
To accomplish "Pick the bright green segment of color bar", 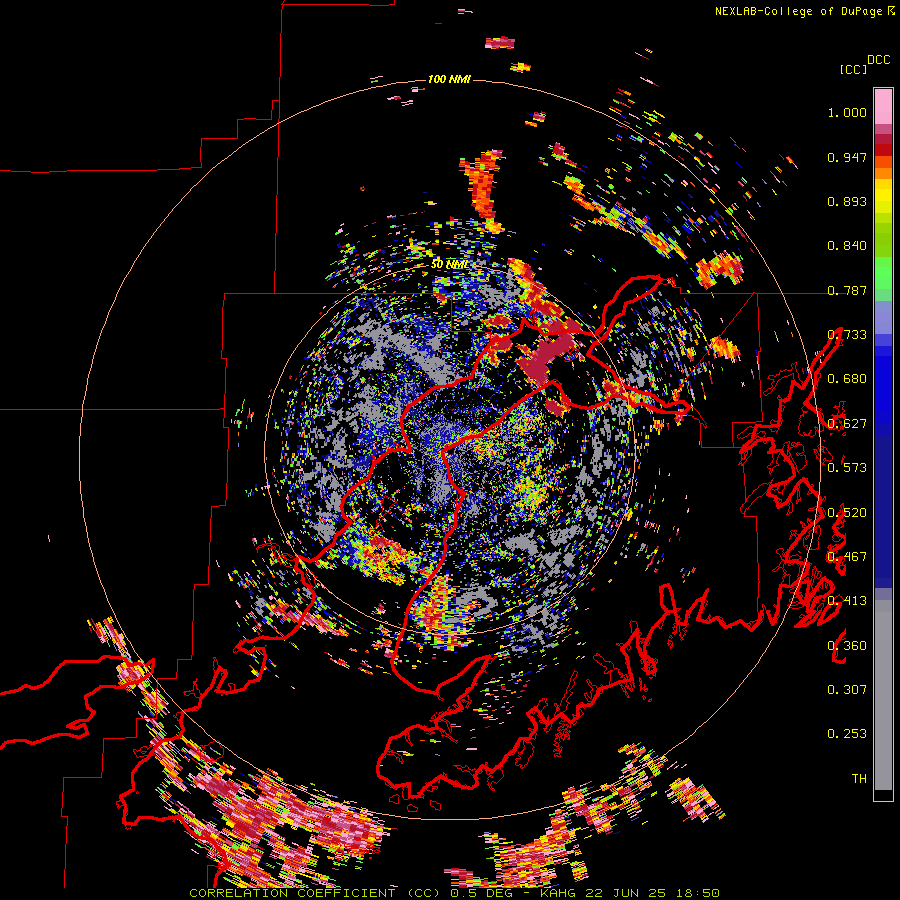I will pos(883,273).
